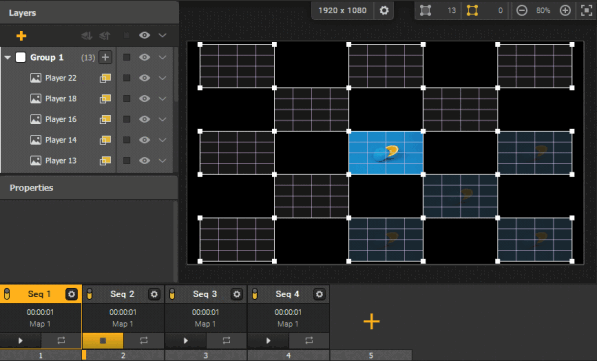Viewport: 597px width, 361px height.
Task: Click the all-layers selection icon showing 13
Action: coord(425,10)
